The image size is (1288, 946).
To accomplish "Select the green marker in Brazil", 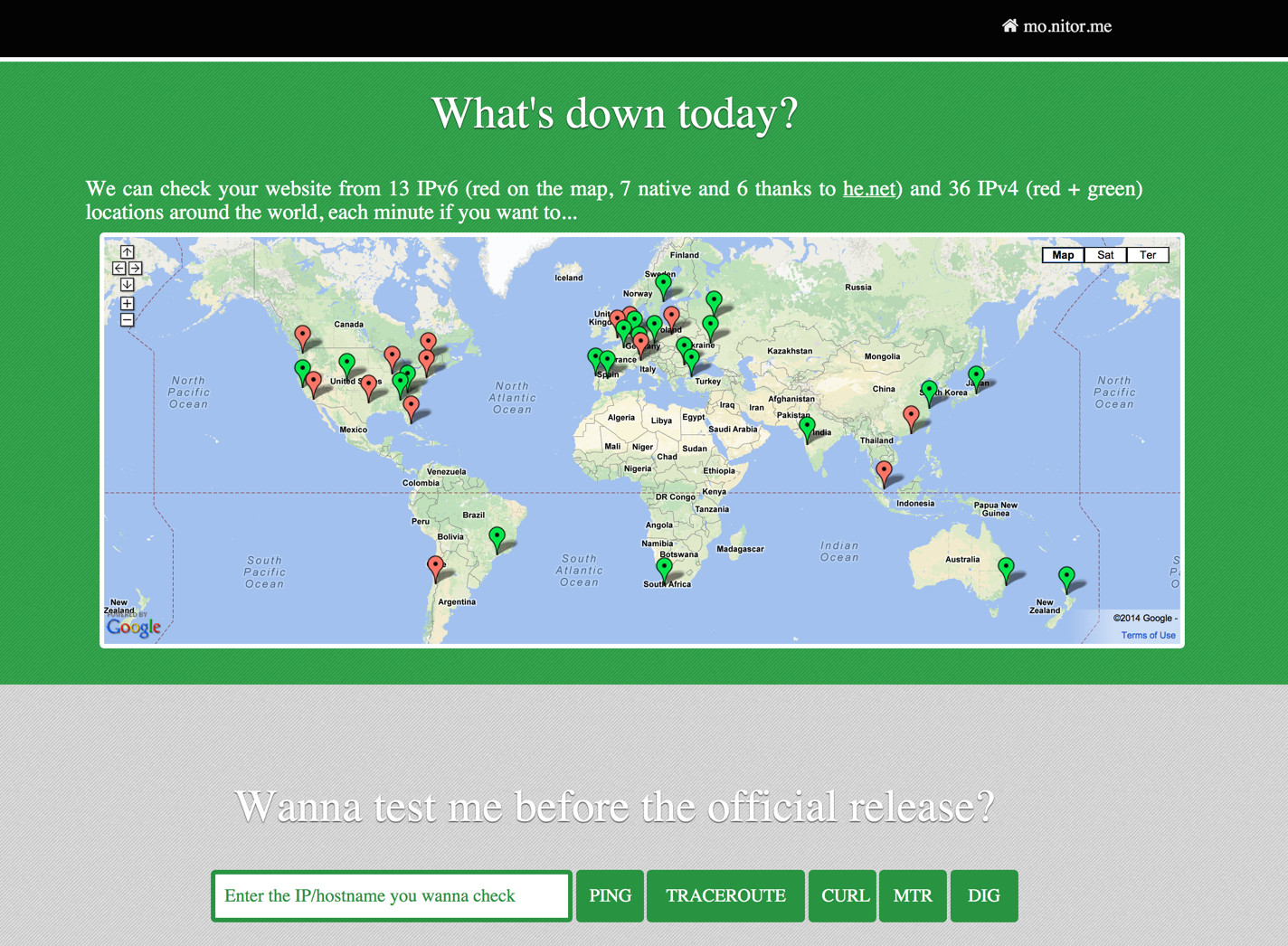I will pos(497,537).
